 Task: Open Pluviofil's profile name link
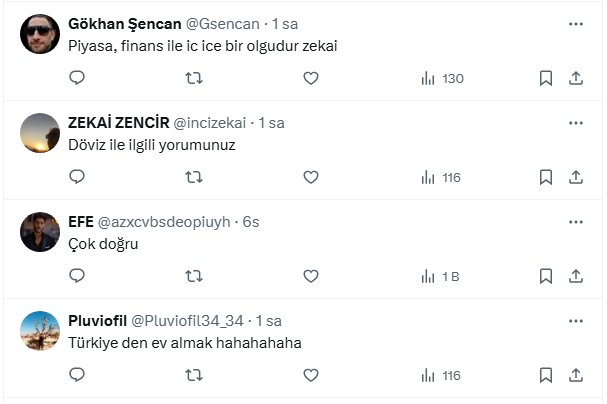click(96, 321)
